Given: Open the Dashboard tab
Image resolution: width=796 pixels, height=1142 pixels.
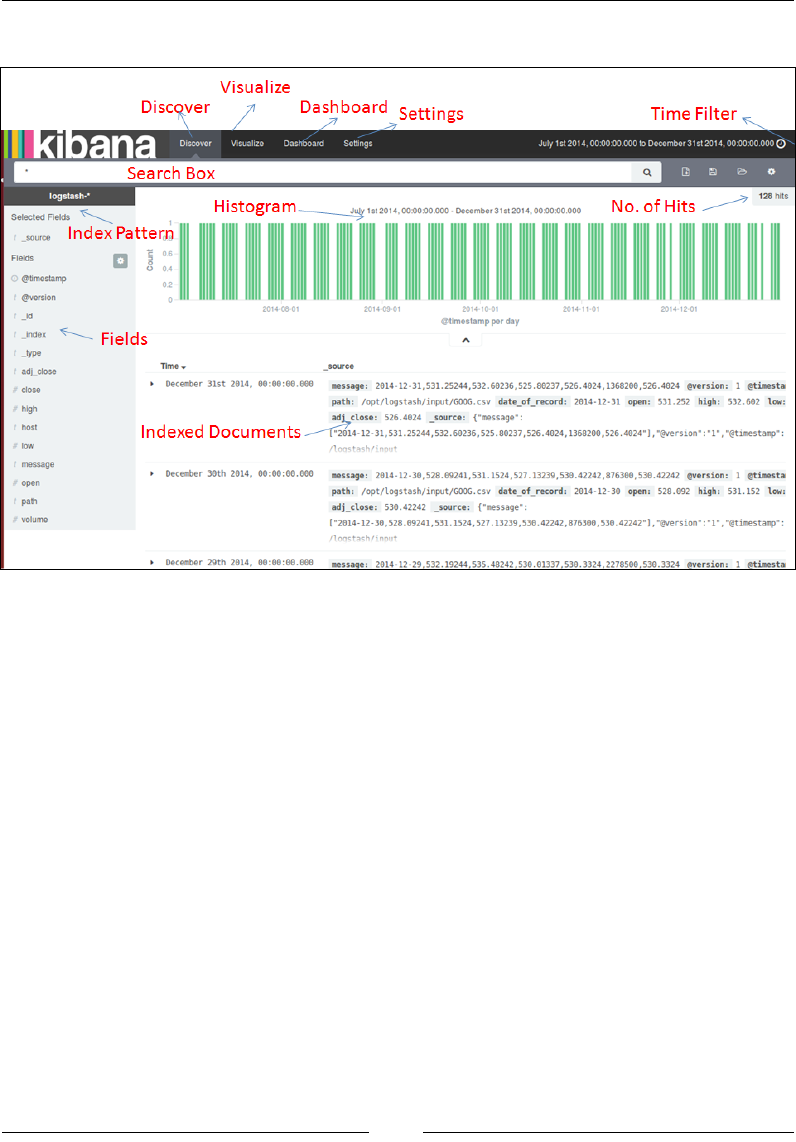Looking at the screenshot, I should click(304, 143).
